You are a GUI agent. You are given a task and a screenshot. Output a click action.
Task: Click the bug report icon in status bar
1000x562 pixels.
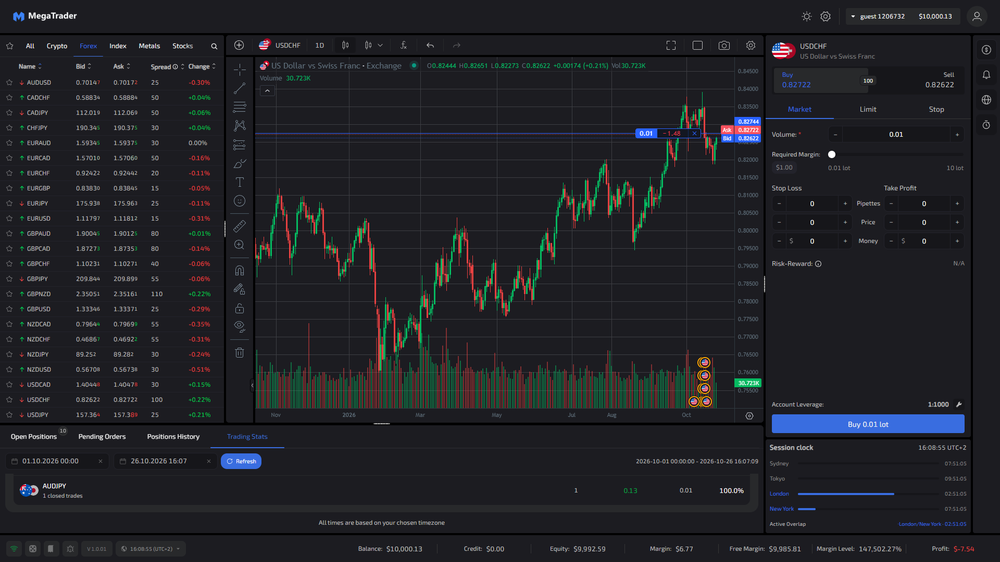click(70, 549)
